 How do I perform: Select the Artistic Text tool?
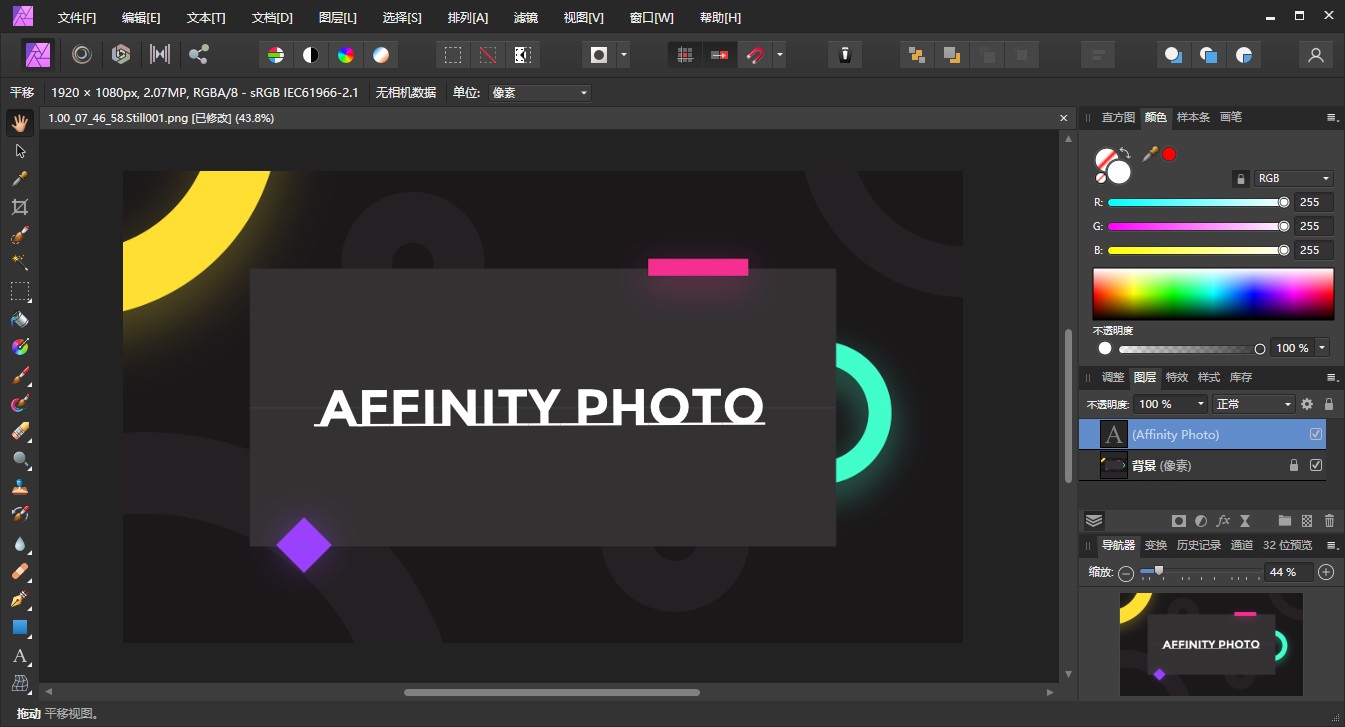click(x=20, y=656)
